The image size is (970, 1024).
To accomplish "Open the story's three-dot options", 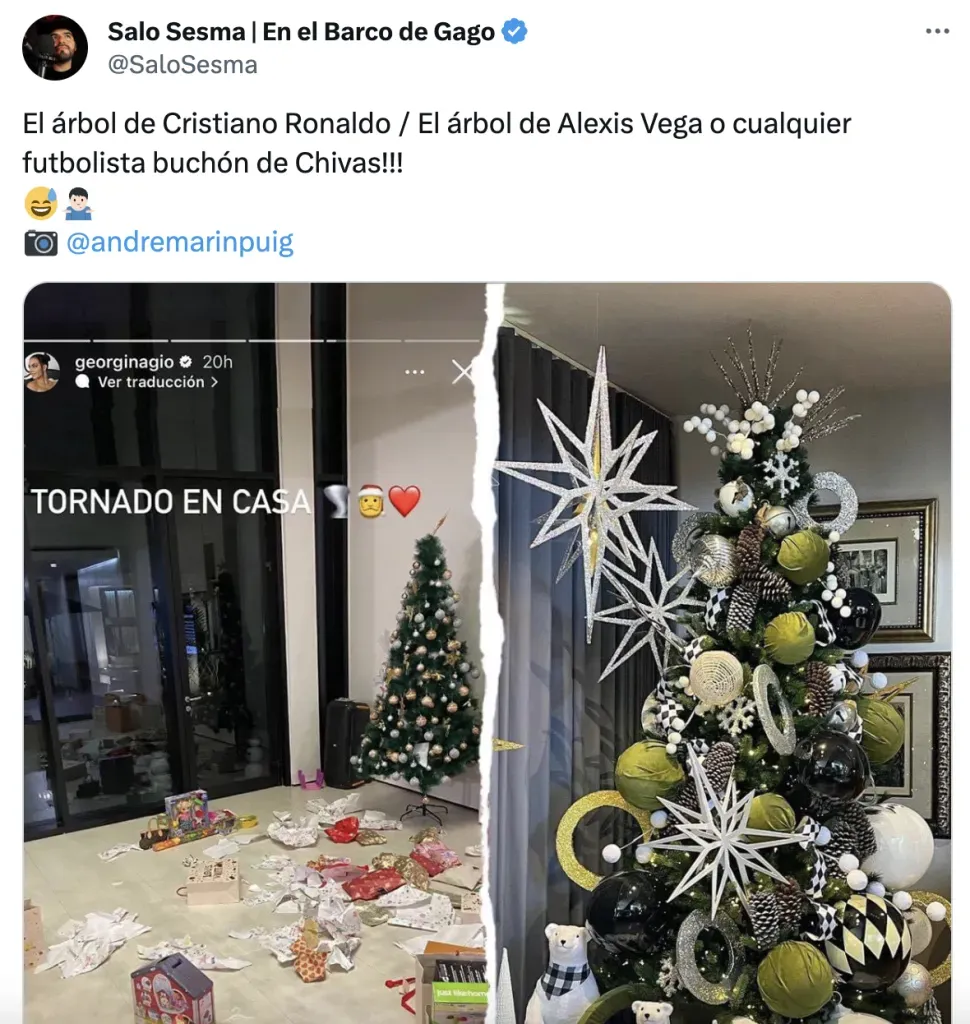I will [x=415, y=372].
